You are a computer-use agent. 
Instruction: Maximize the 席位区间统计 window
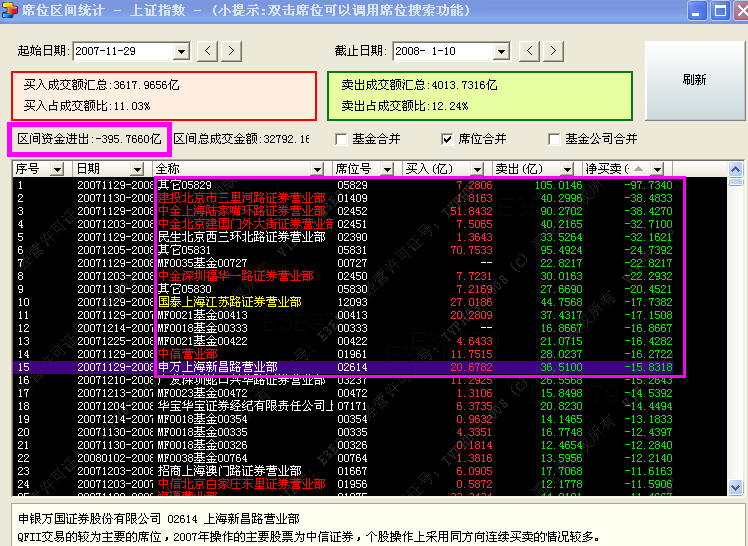[720, 12]
